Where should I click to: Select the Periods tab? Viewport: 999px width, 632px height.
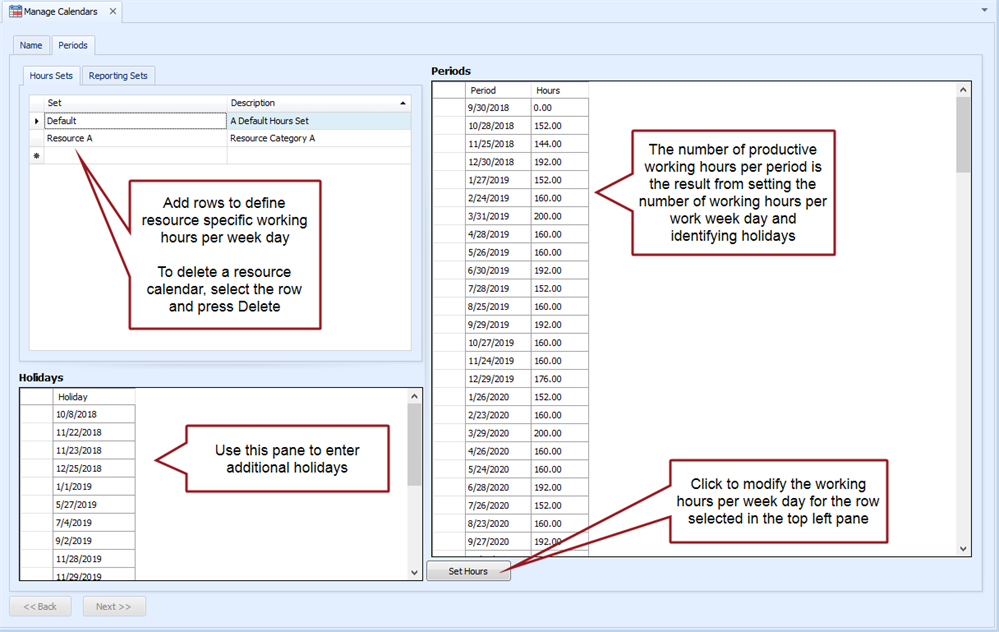73,45
